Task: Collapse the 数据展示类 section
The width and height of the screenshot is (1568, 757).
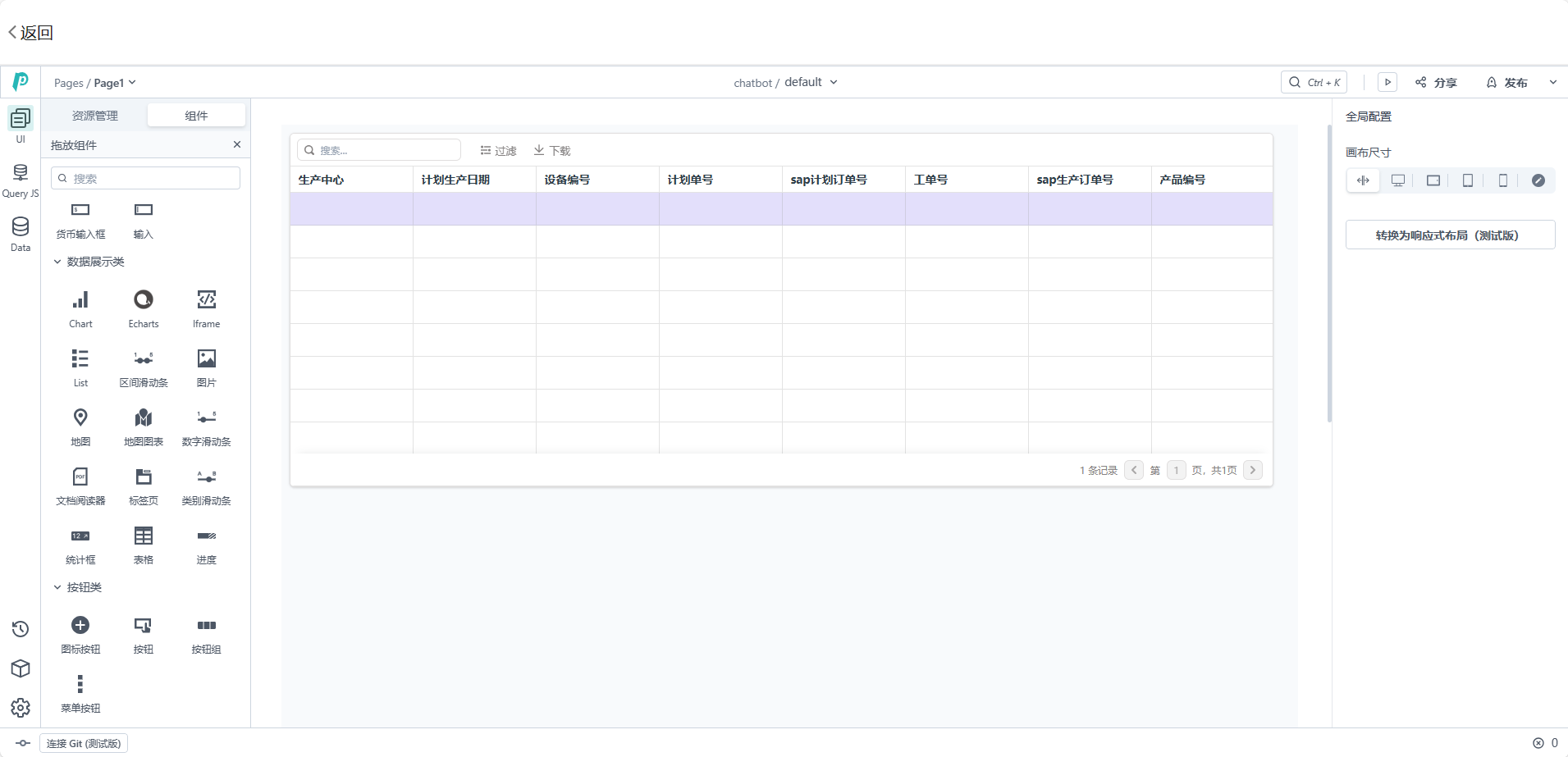Action: coord(57,262)
